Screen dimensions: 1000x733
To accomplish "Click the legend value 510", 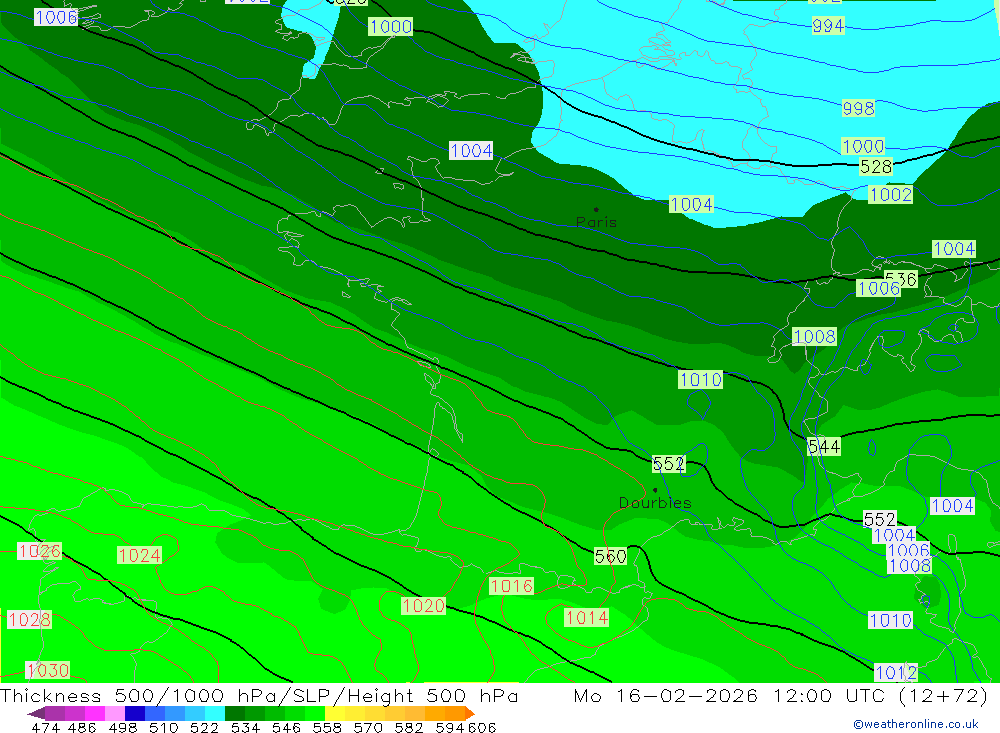I will pyautogui.click(x=163, y=727).
